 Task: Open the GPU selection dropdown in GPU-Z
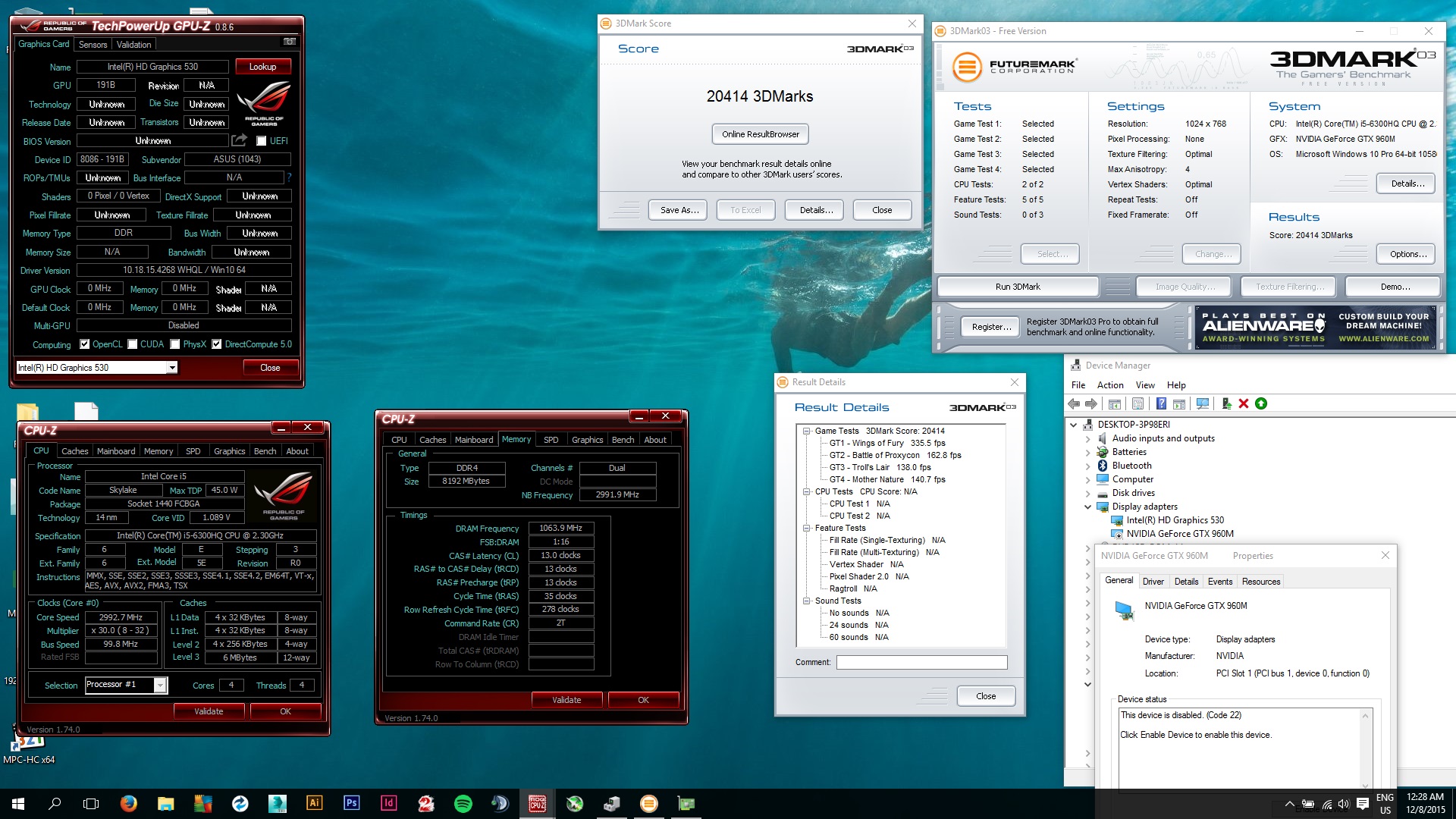(x=172, y=368)
